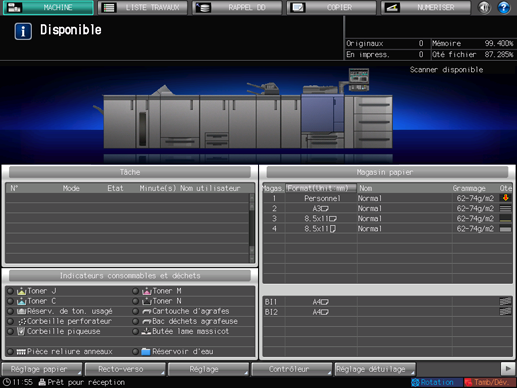Expand the Recto-verso options button
517x388 pixels.
point(125,369)
